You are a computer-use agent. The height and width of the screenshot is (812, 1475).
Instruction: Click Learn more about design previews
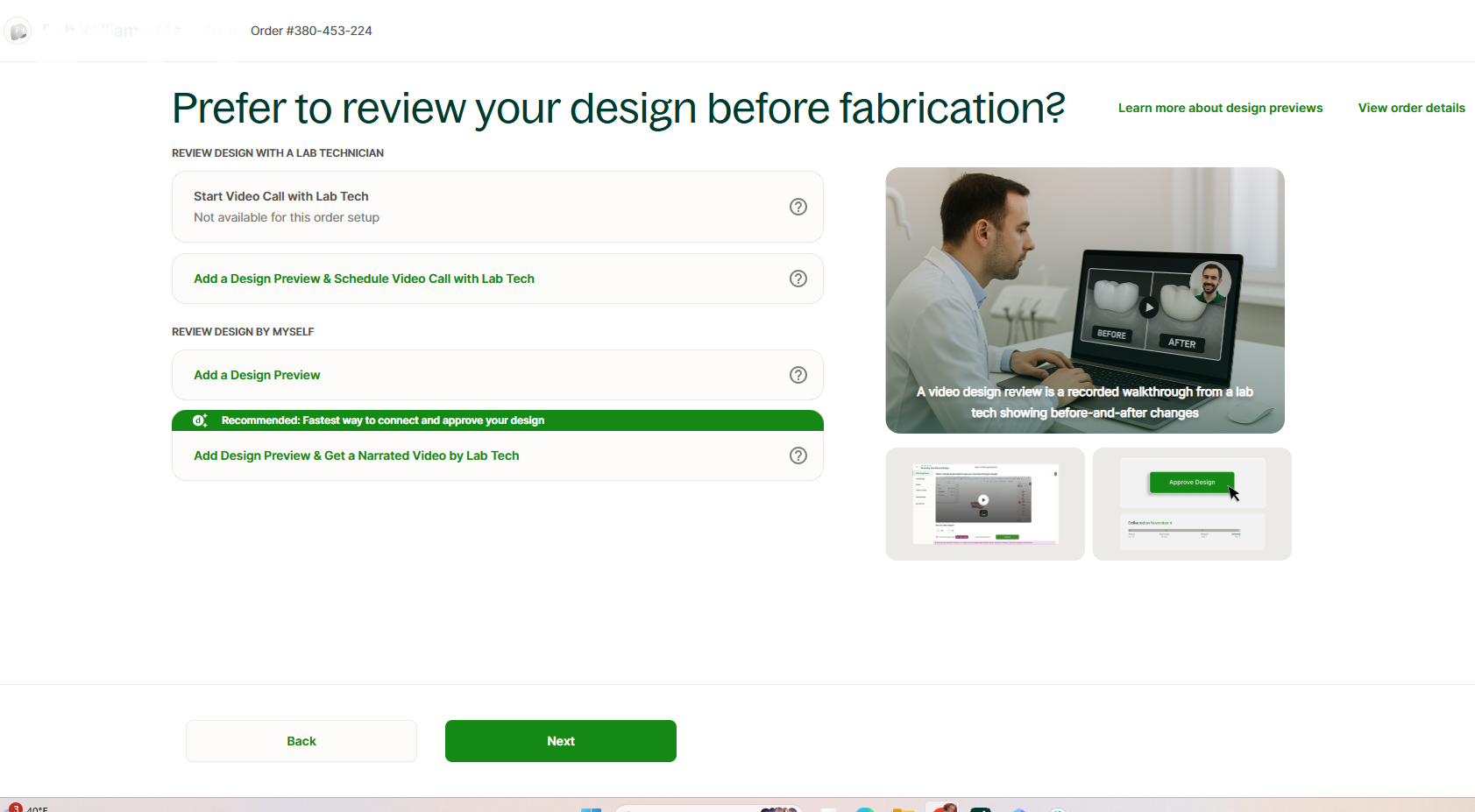(1220, 108)
